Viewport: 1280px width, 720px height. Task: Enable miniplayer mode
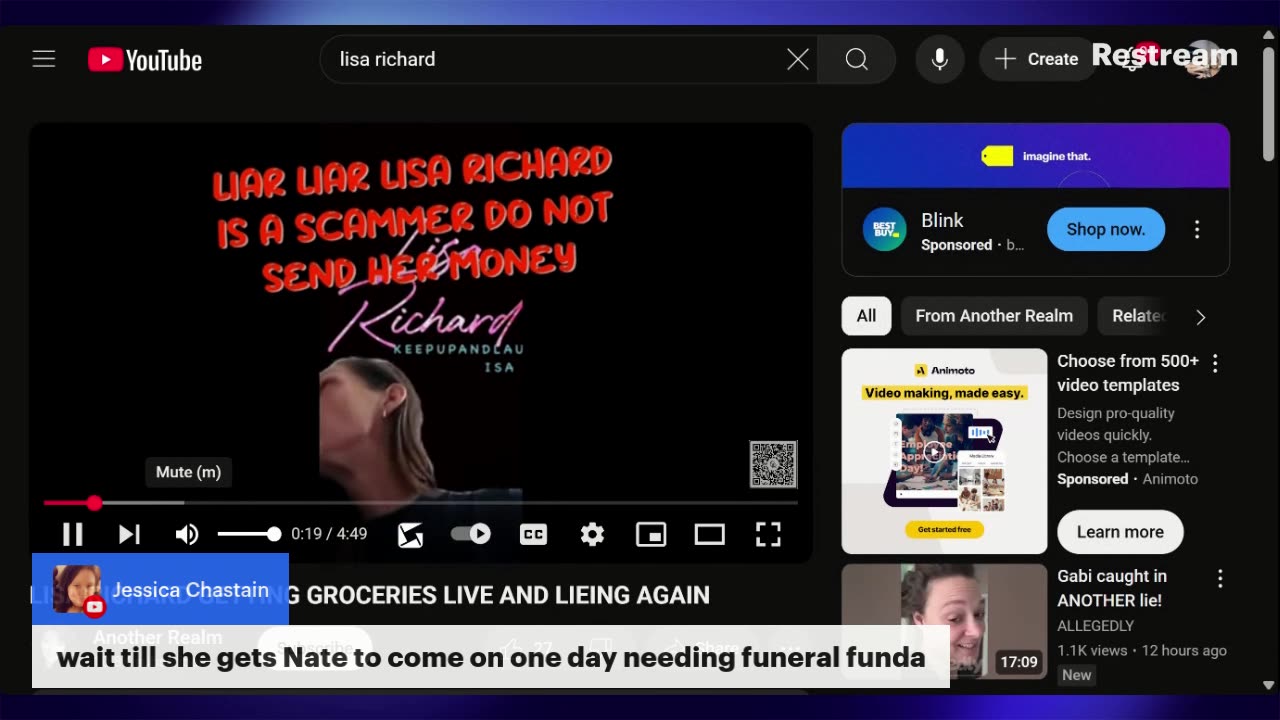click(x=651, y=534)
